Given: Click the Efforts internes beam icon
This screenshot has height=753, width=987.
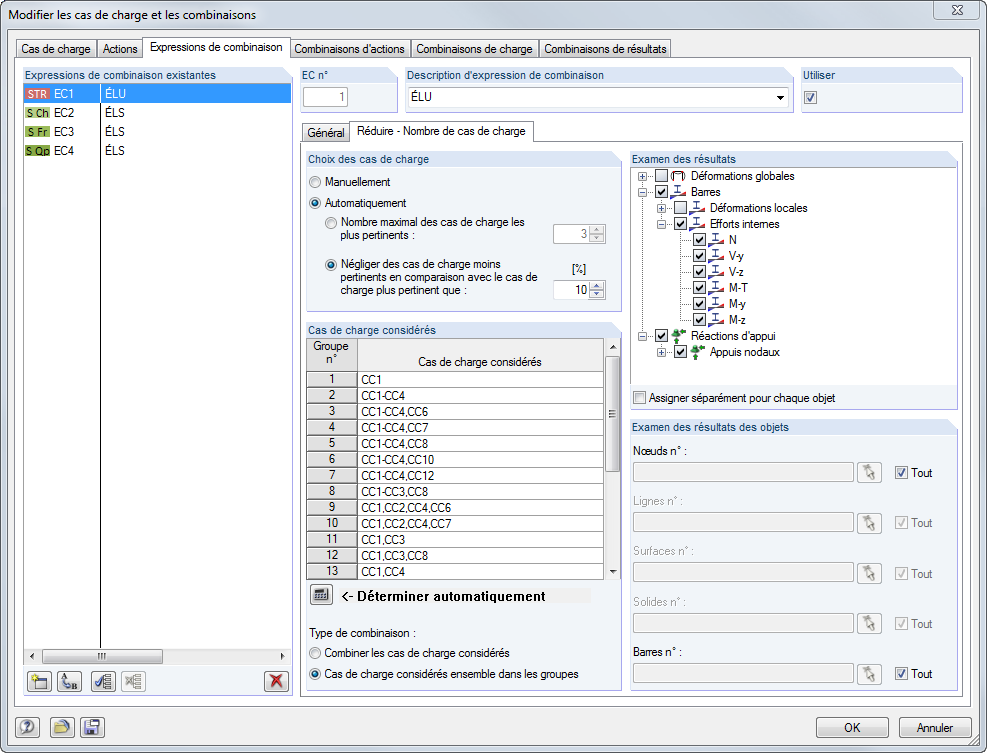Looking at the screenshot, I should coord(697,224).
